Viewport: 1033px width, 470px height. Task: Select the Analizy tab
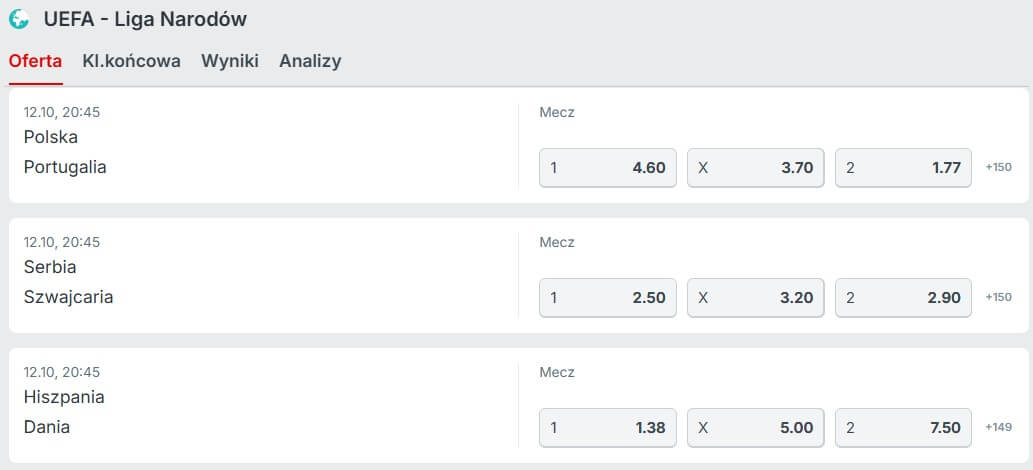point(310,61)
